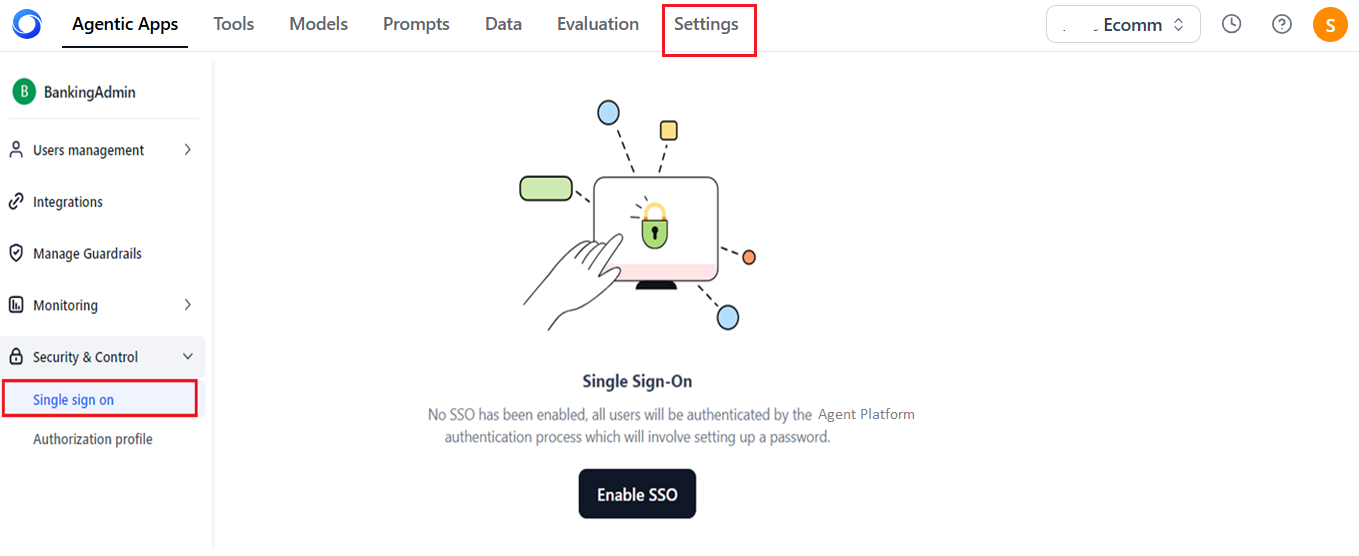Screen dimensions: 1359x556
Task: Switch to the Settings tab
Action: (x=706, y=24)
